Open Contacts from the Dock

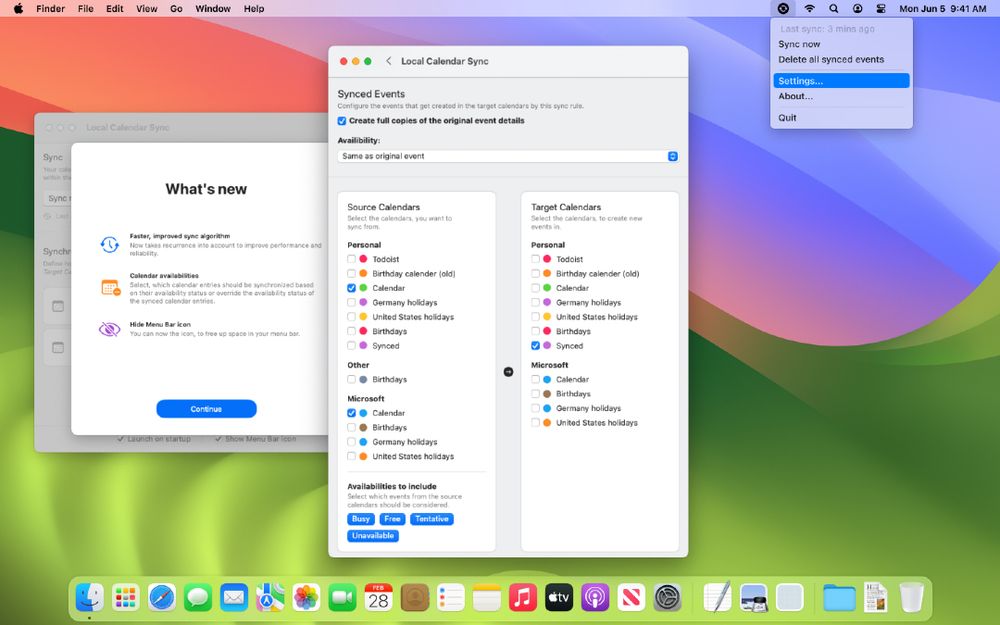(x=415, y=598)
